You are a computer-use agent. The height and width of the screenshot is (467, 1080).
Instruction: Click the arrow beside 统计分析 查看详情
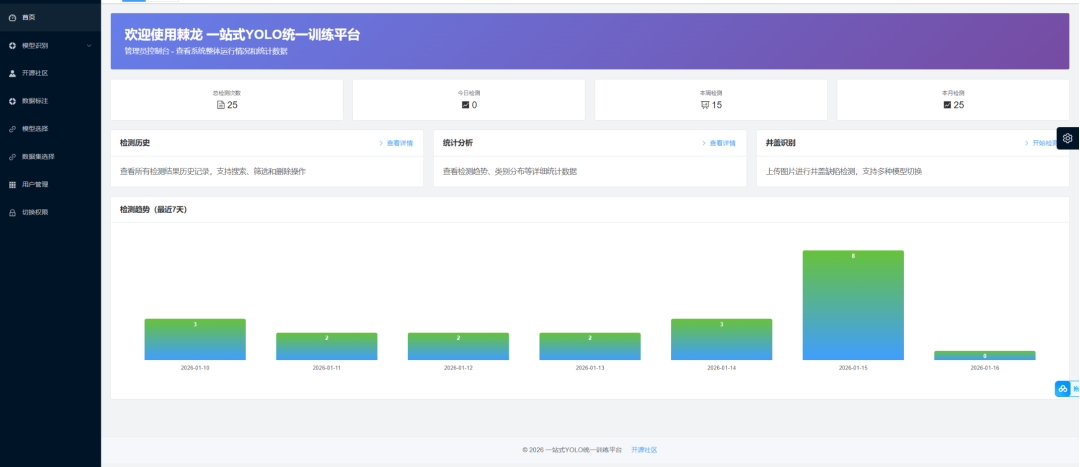click(x=704, y=143)
